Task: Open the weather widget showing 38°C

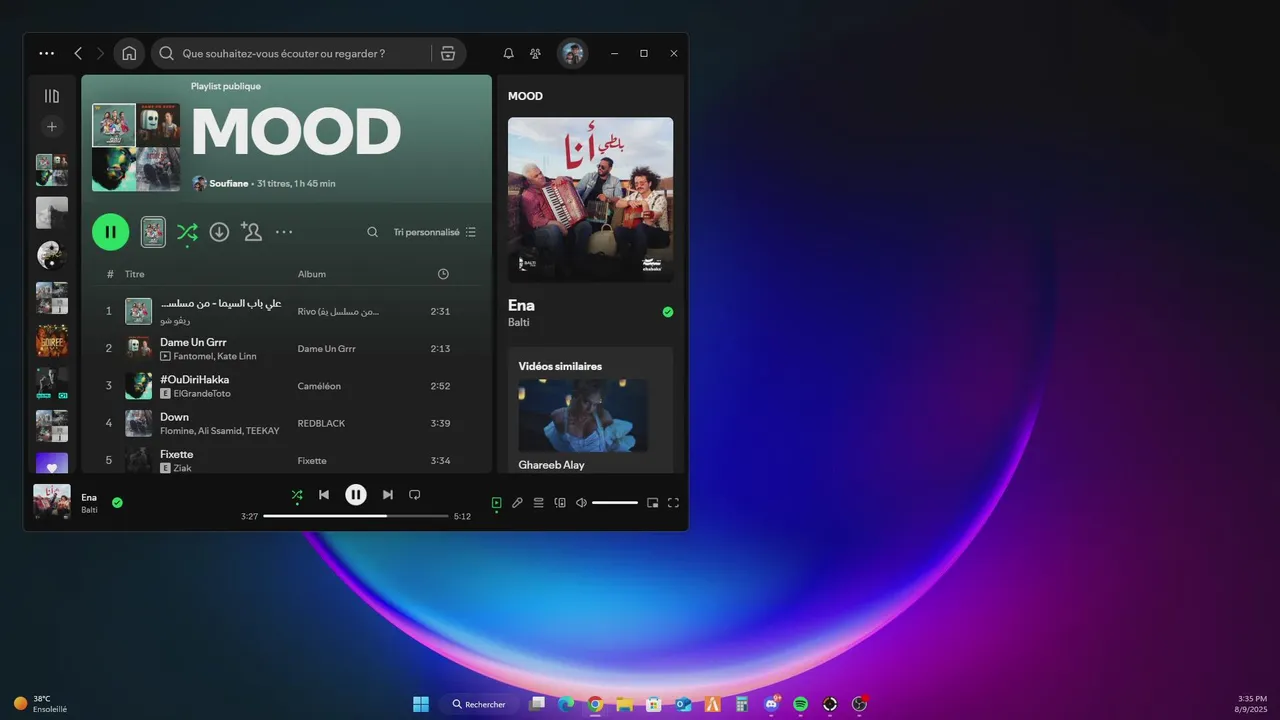Action: tap(40, 704)
